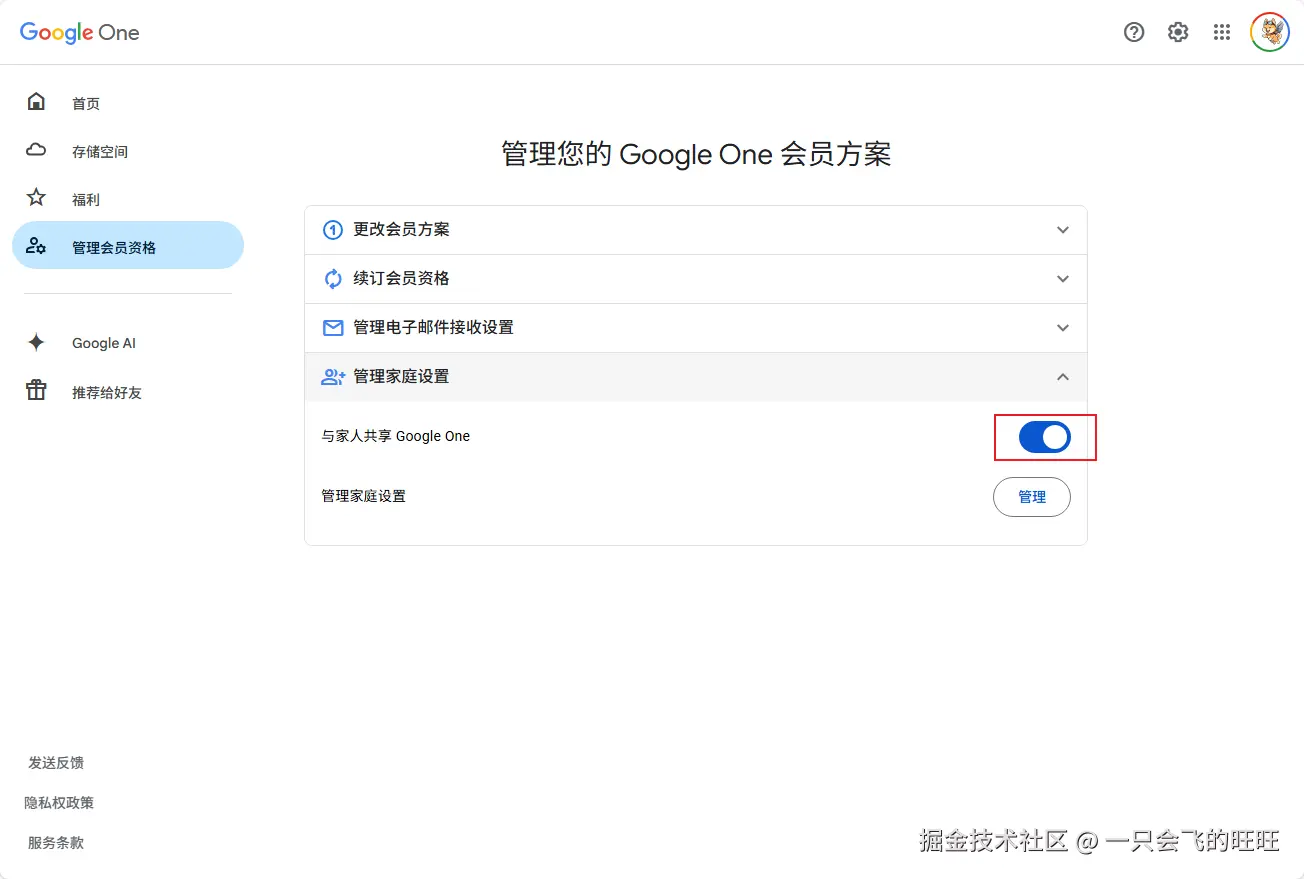Open the 发送反馈 link
The width and height of the screenshot is (1304, 879).
click(56, 763)
